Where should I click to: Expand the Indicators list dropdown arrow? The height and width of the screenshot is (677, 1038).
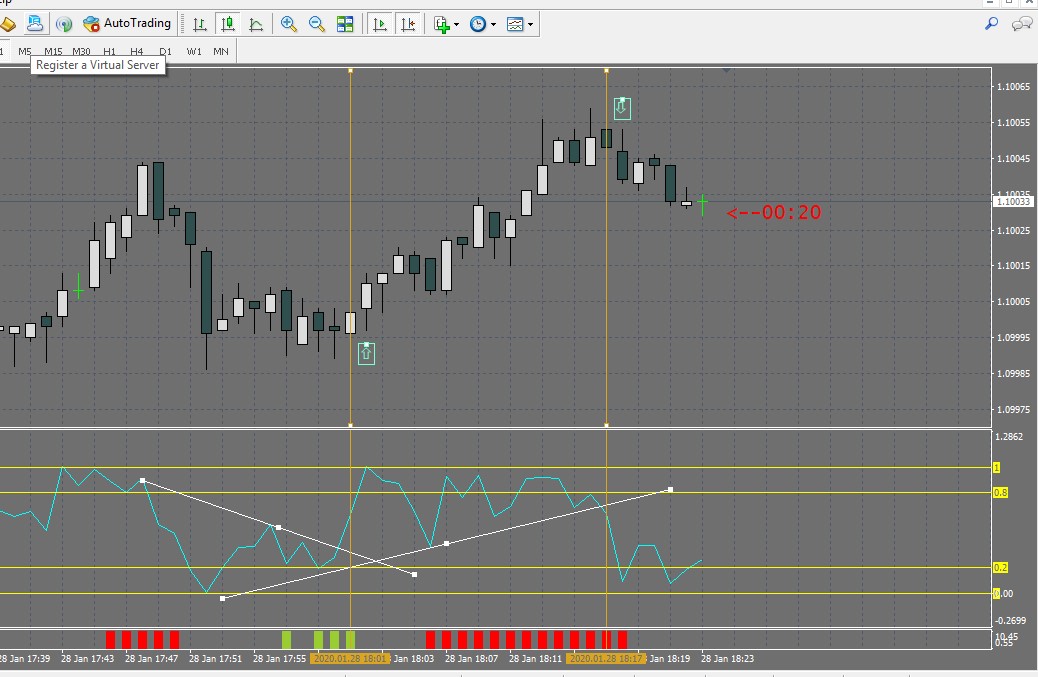457,24
